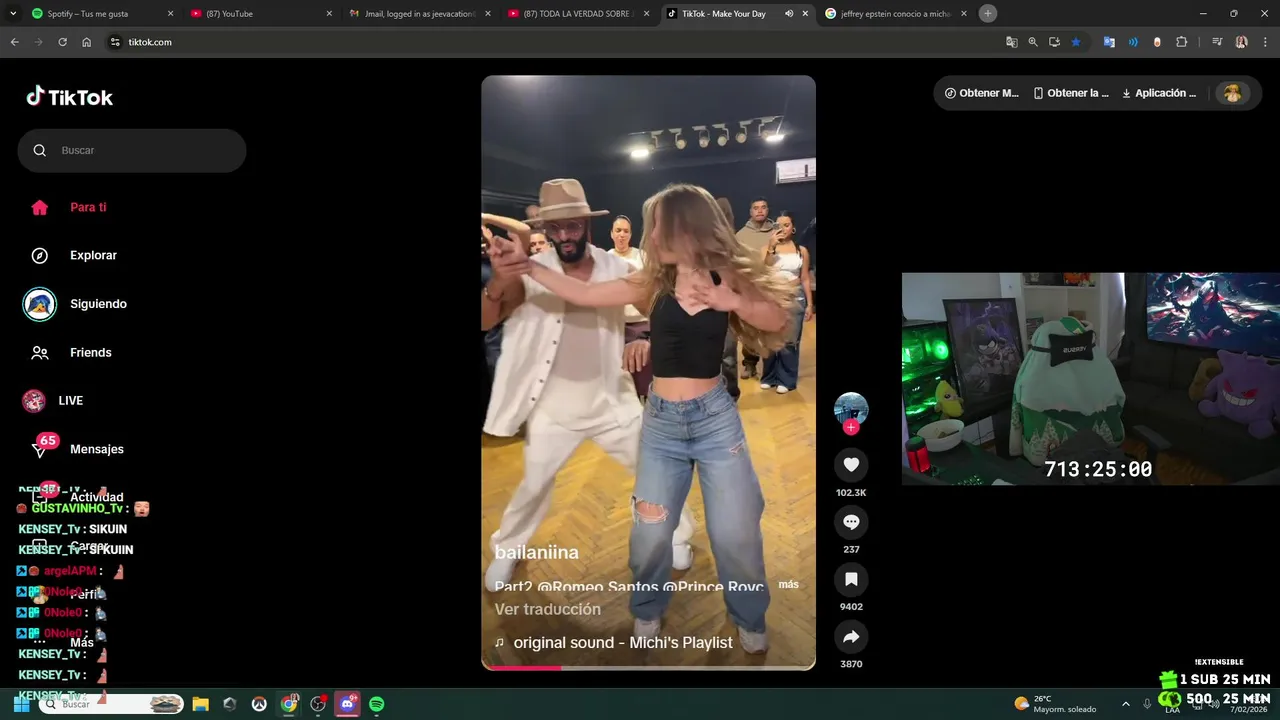Screen dimensions: 1280x720
Task: Share the video with the arrow icon
Action: tap(851, 636)
